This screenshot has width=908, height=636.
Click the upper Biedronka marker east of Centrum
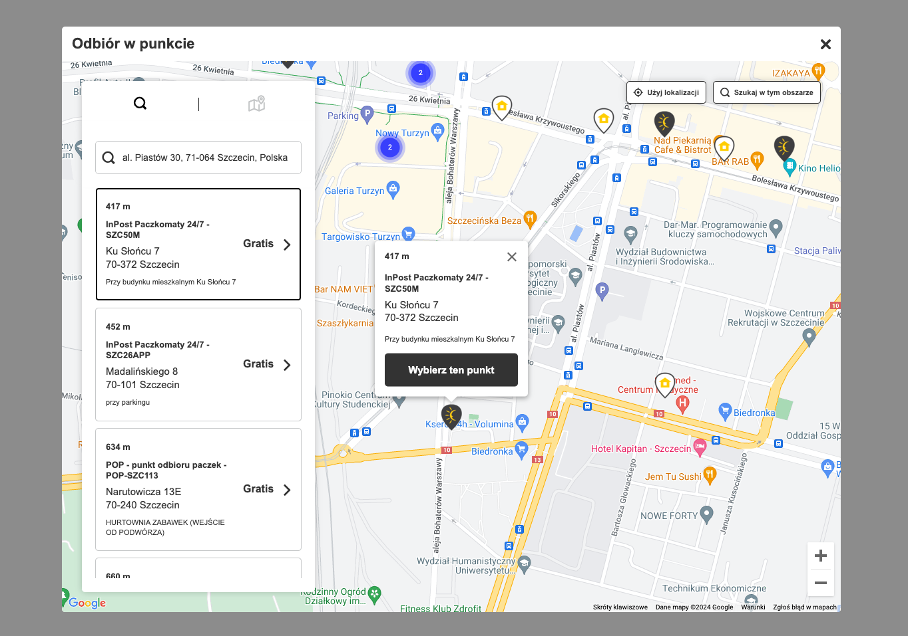point(725,411)
